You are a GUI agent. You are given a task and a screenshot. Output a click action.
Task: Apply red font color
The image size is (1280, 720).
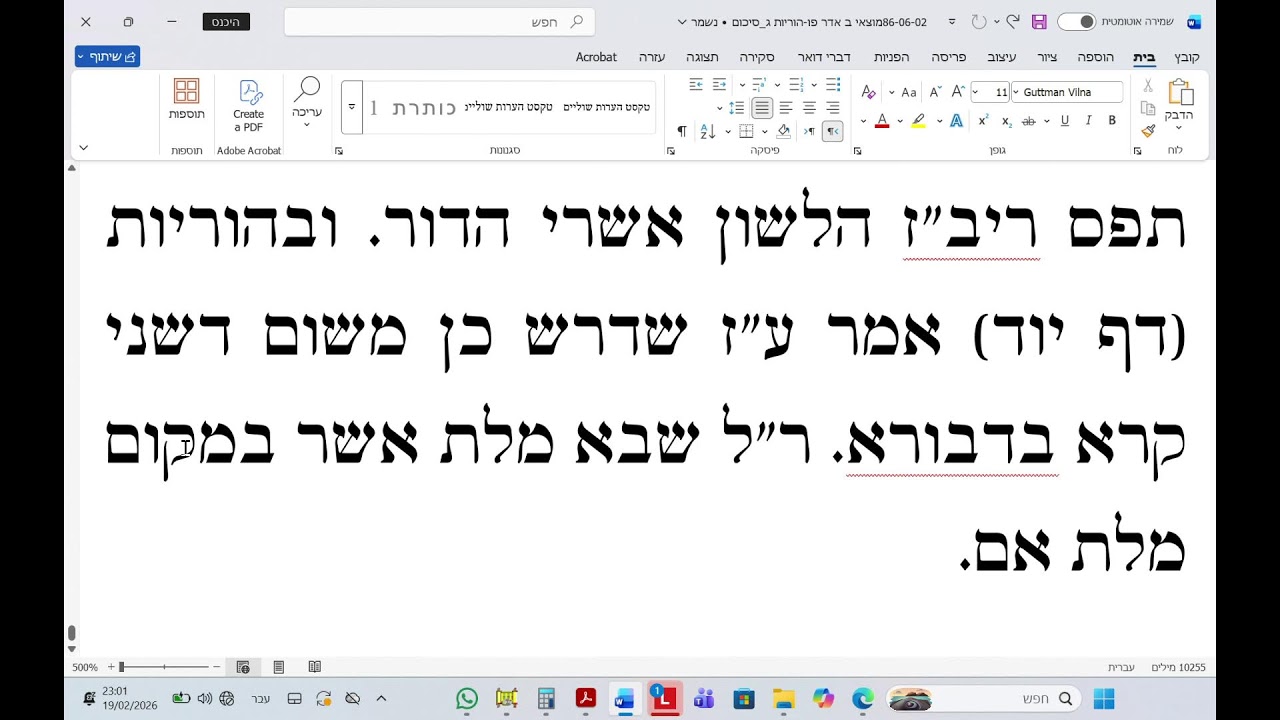pos(882,120)
